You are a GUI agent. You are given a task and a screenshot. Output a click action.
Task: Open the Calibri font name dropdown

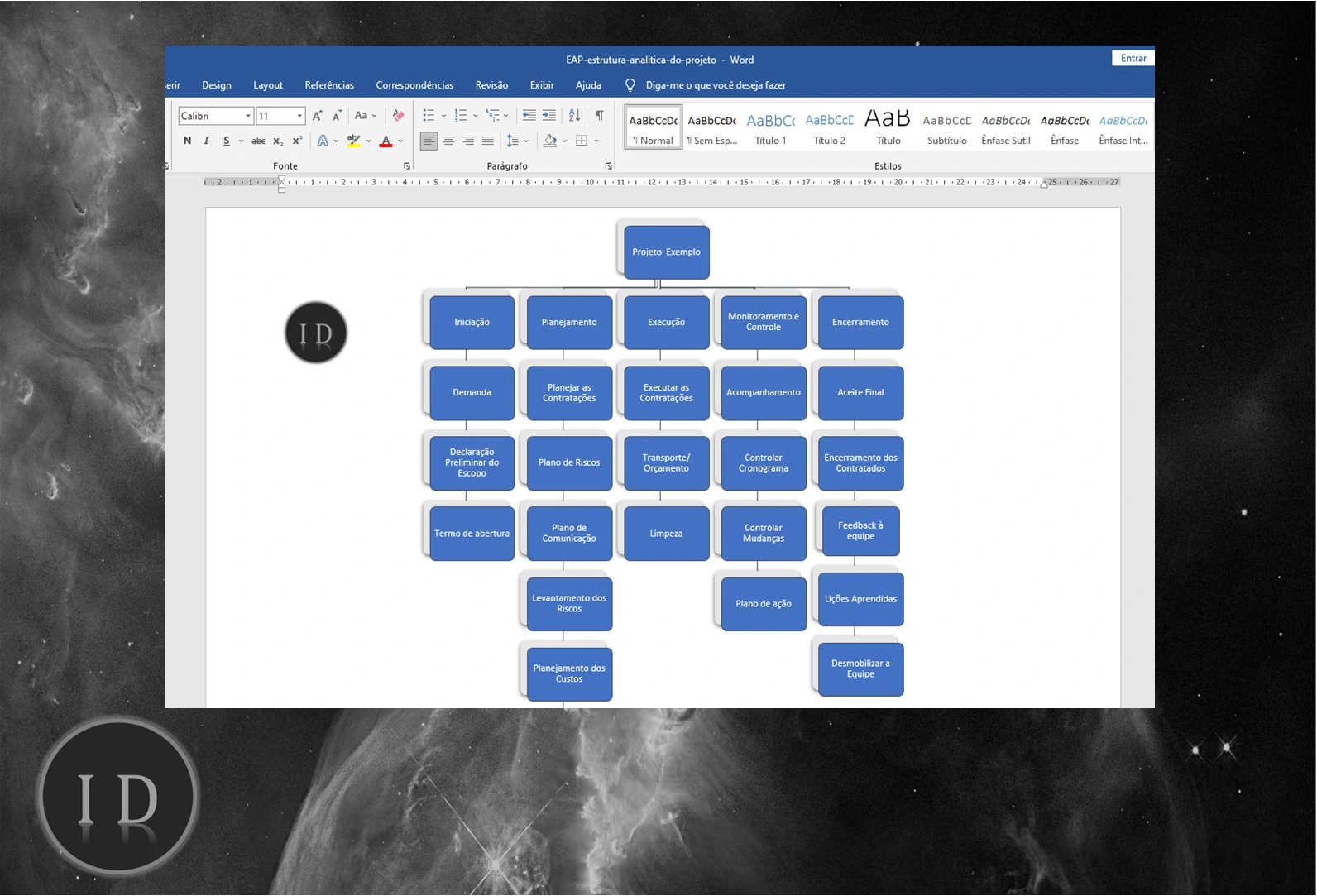click(247, 116)
